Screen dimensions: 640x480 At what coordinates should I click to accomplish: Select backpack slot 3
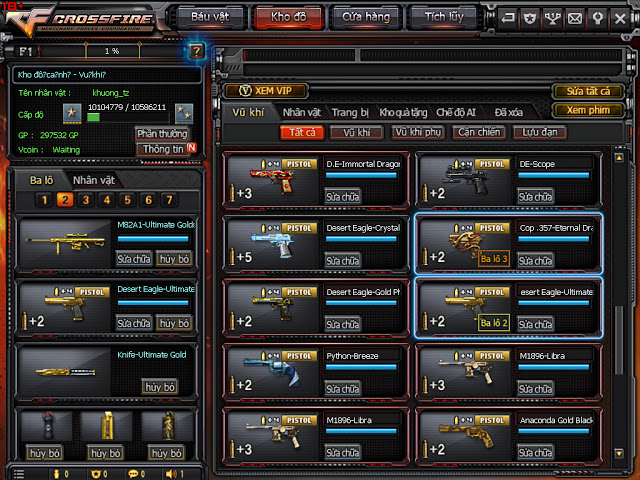tap(86, 200)
